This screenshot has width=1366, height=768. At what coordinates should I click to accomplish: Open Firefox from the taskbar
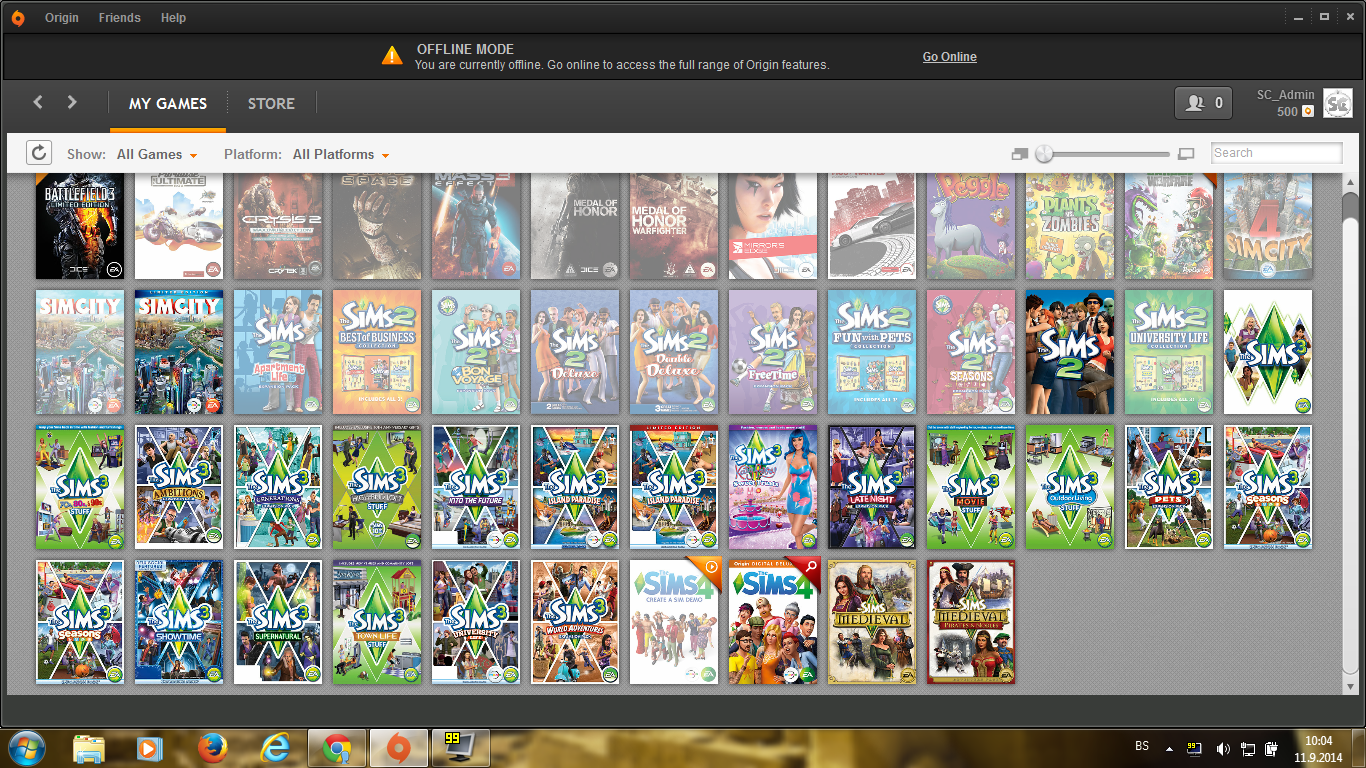212,748
